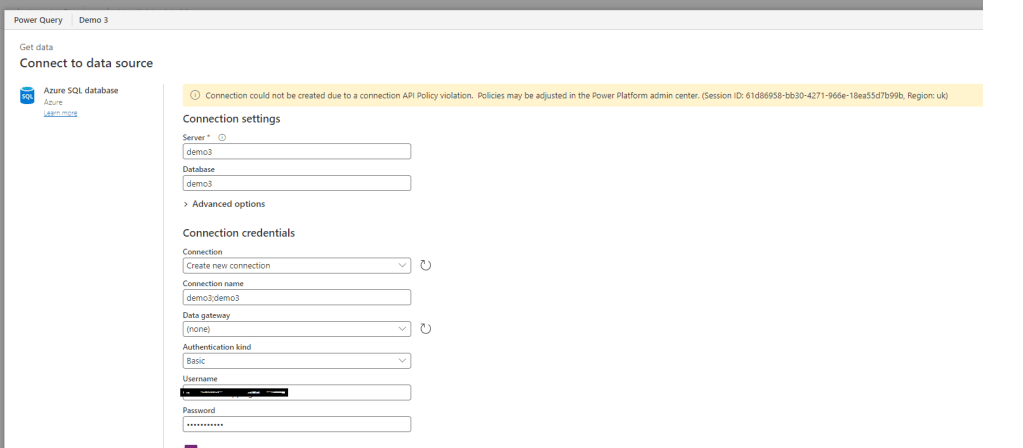Open the Connection dropdown

pyautogui.click(x=297, y=265)
